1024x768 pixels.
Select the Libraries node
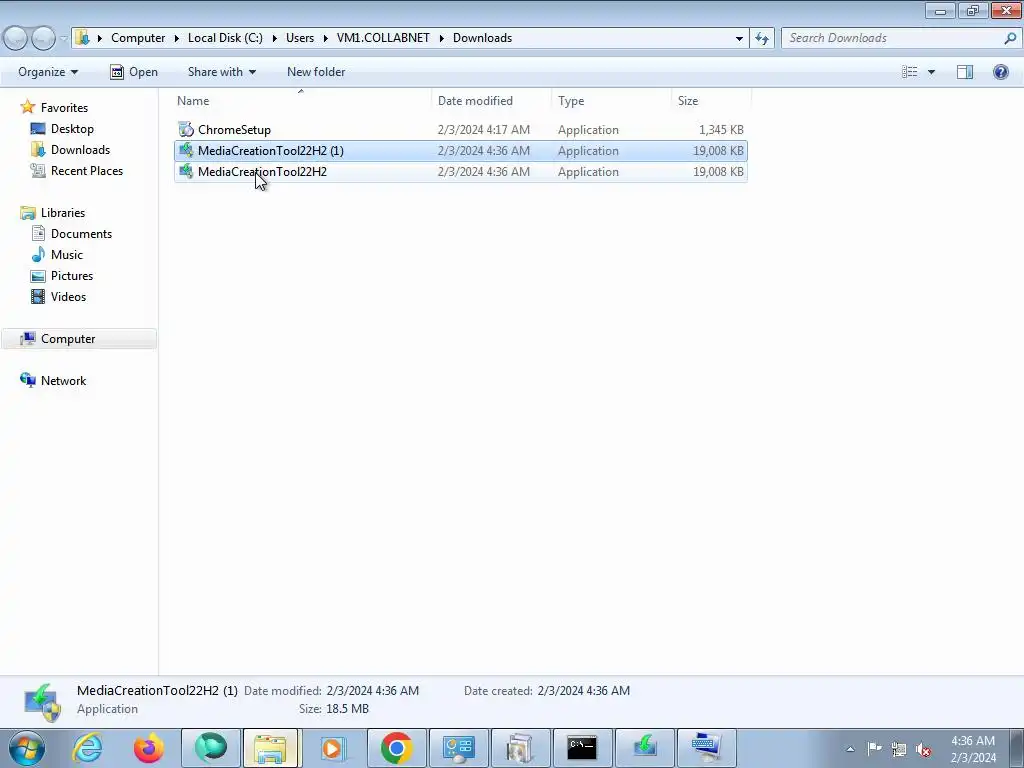tap(63, 212)
